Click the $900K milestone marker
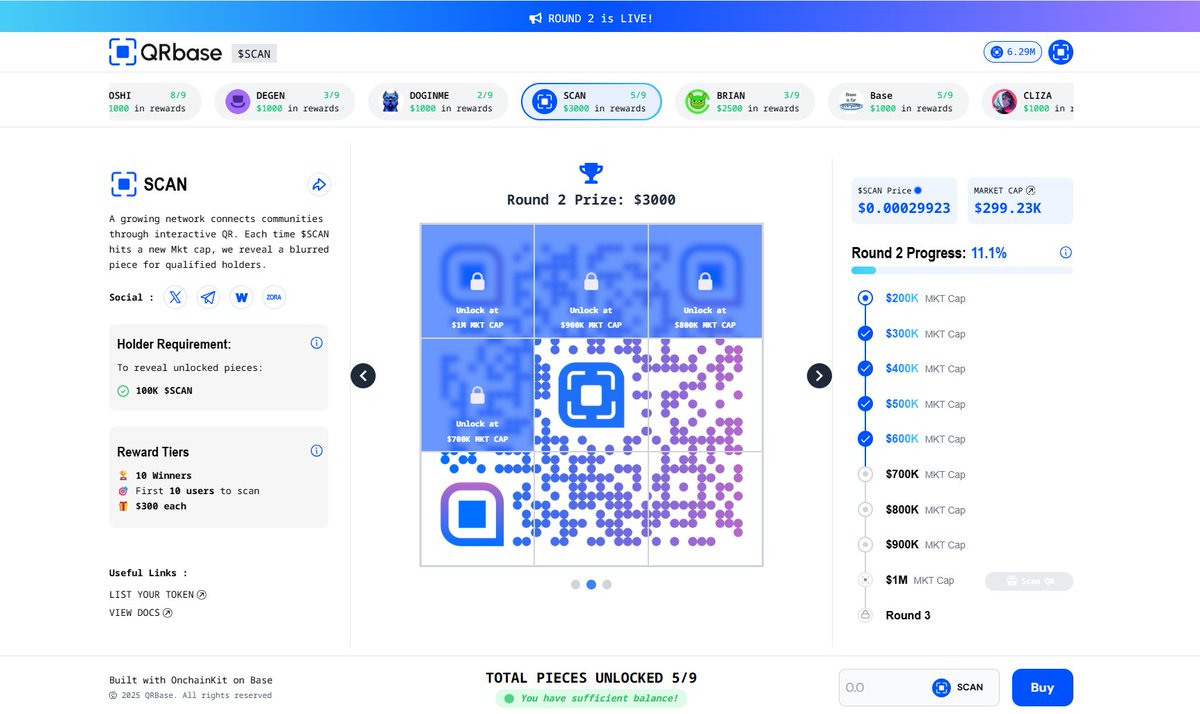Viewport: 1200px width, 714px height. tap(865, 544)
